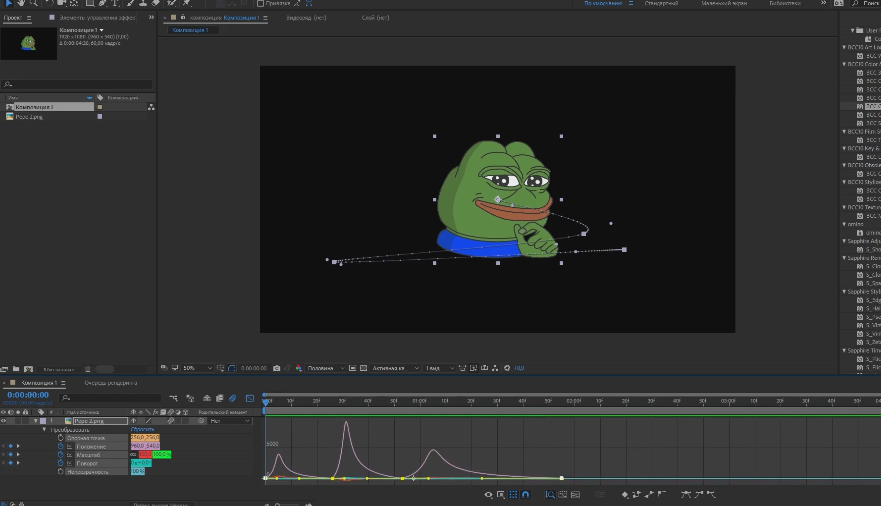Switch to Очередь рендеринга tab

(x=111, y=383)
